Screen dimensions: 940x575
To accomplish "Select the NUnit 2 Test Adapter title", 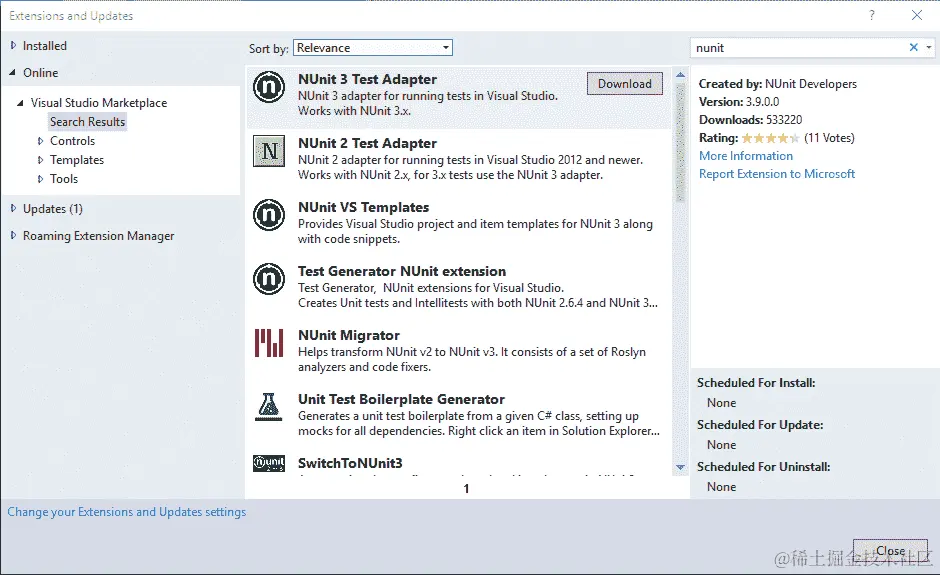I will [x=367, y=143].
